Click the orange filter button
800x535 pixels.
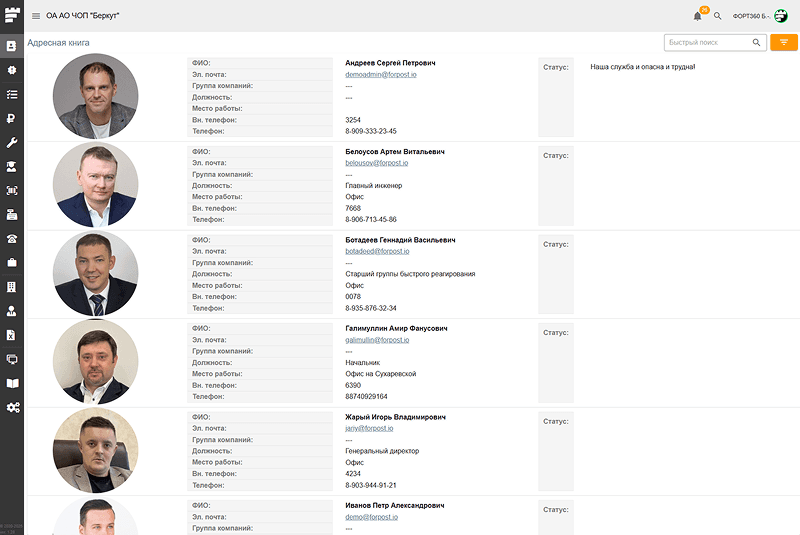click(x=784, y=42)
